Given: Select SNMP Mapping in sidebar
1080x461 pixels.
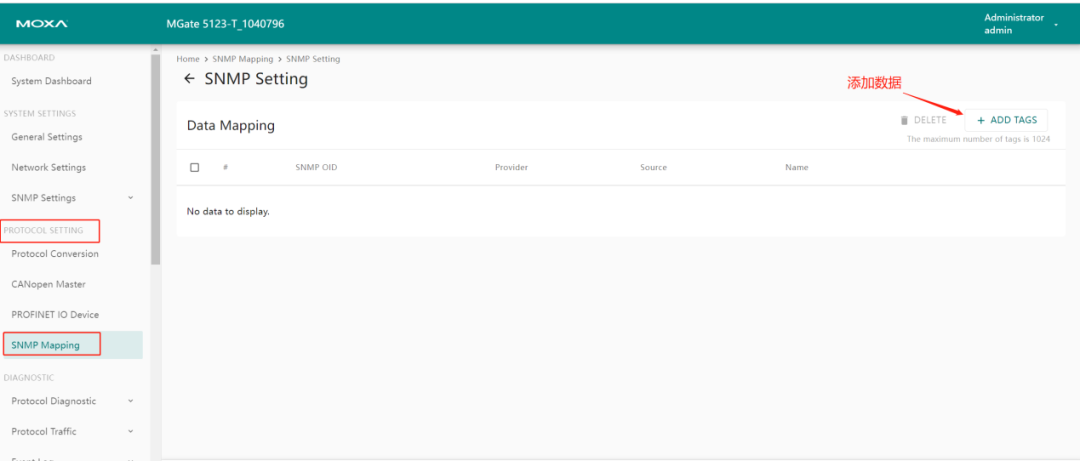Looking at the screenshot, I should 45,345.
